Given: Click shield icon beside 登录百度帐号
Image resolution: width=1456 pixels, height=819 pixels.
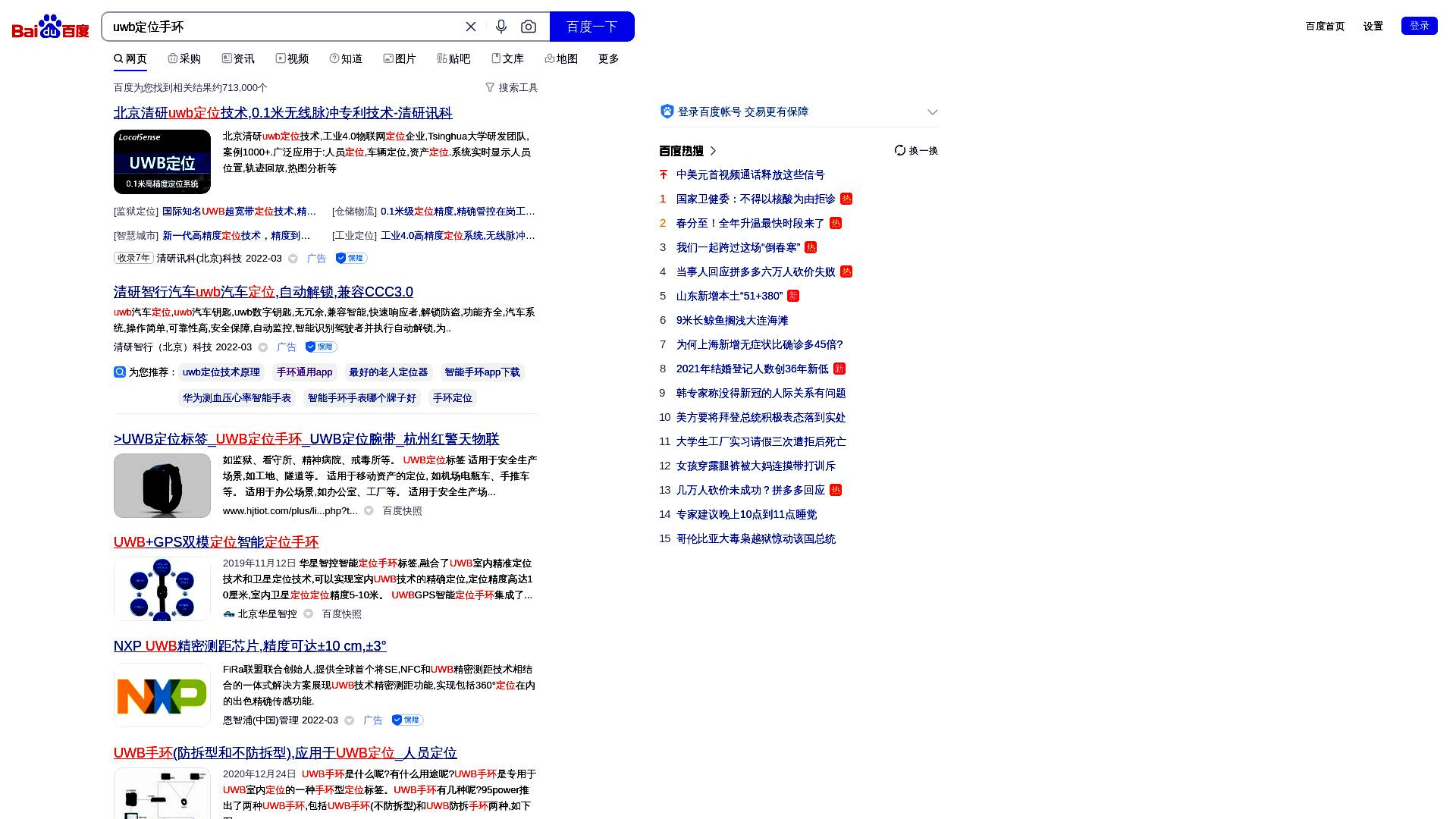Looking at the screenshot, I should click(x=667, y=111).
